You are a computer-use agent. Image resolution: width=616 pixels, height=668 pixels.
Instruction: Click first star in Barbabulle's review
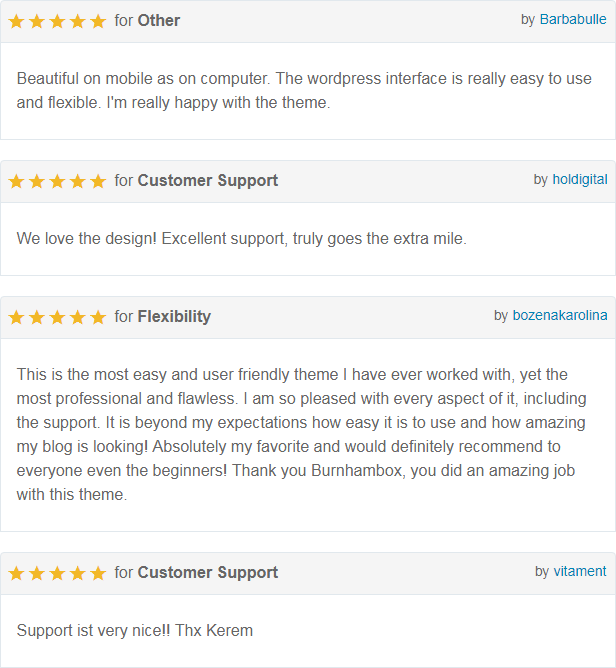[x=16, y=21]
